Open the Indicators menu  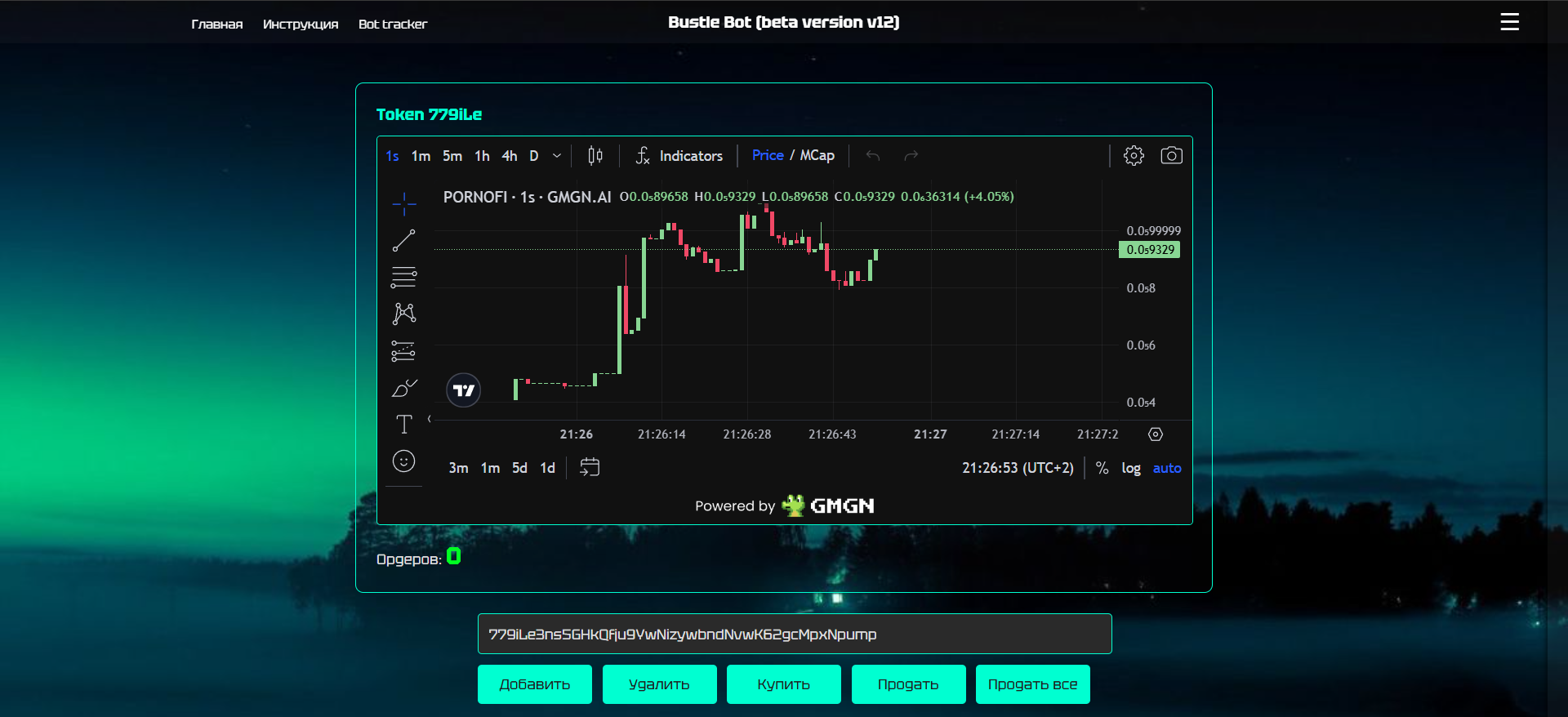679,155
